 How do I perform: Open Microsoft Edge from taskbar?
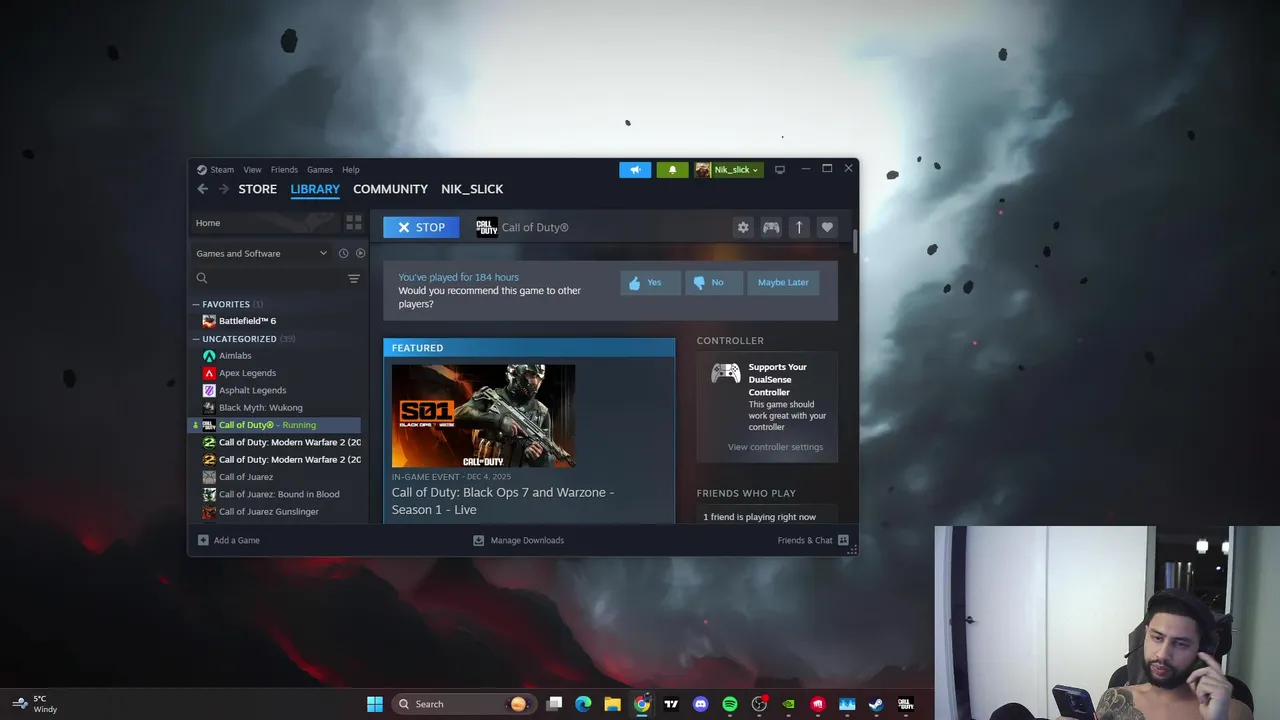(583, 704)
